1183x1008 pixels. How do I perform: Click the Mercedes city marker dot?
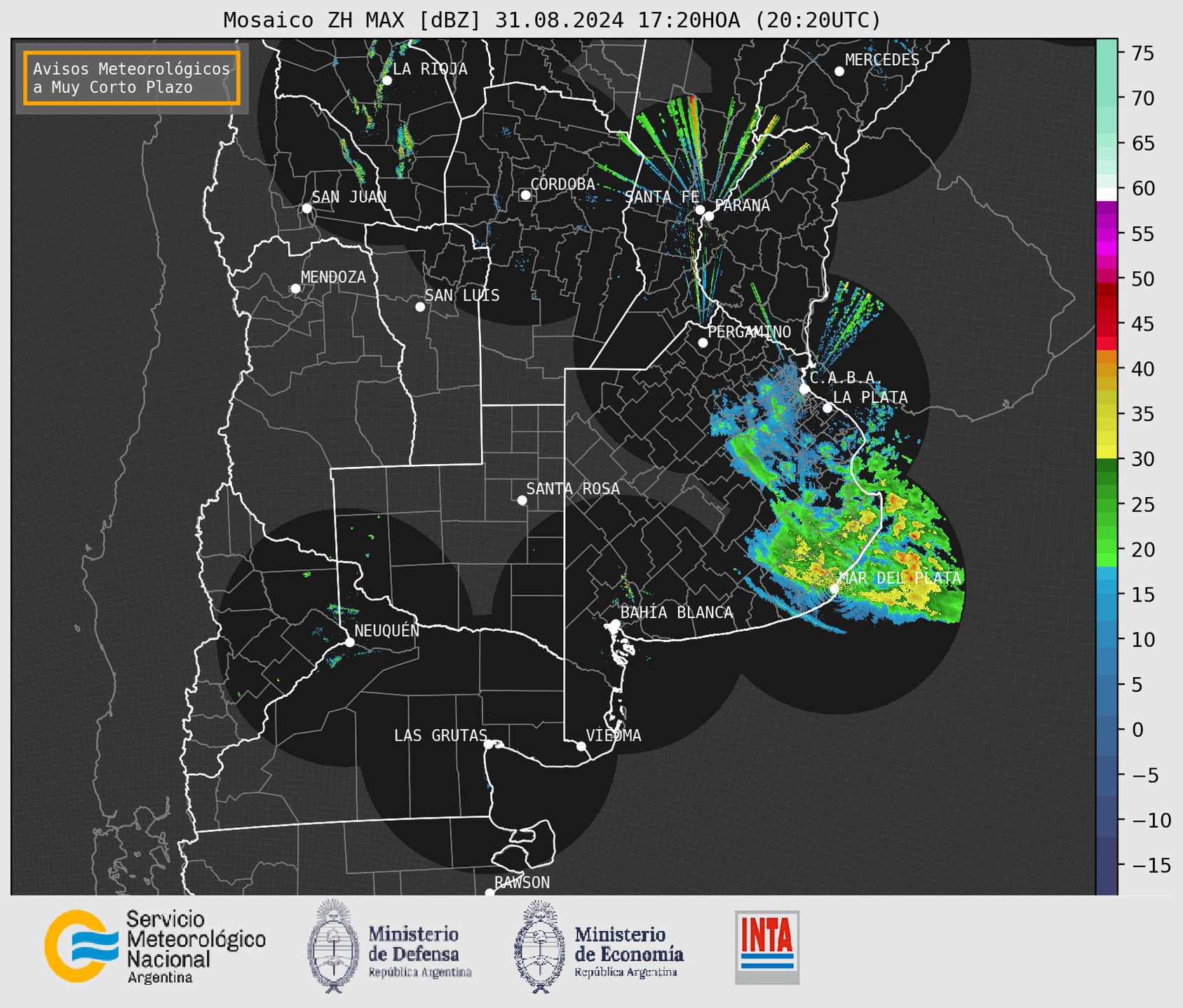(839, 71)
